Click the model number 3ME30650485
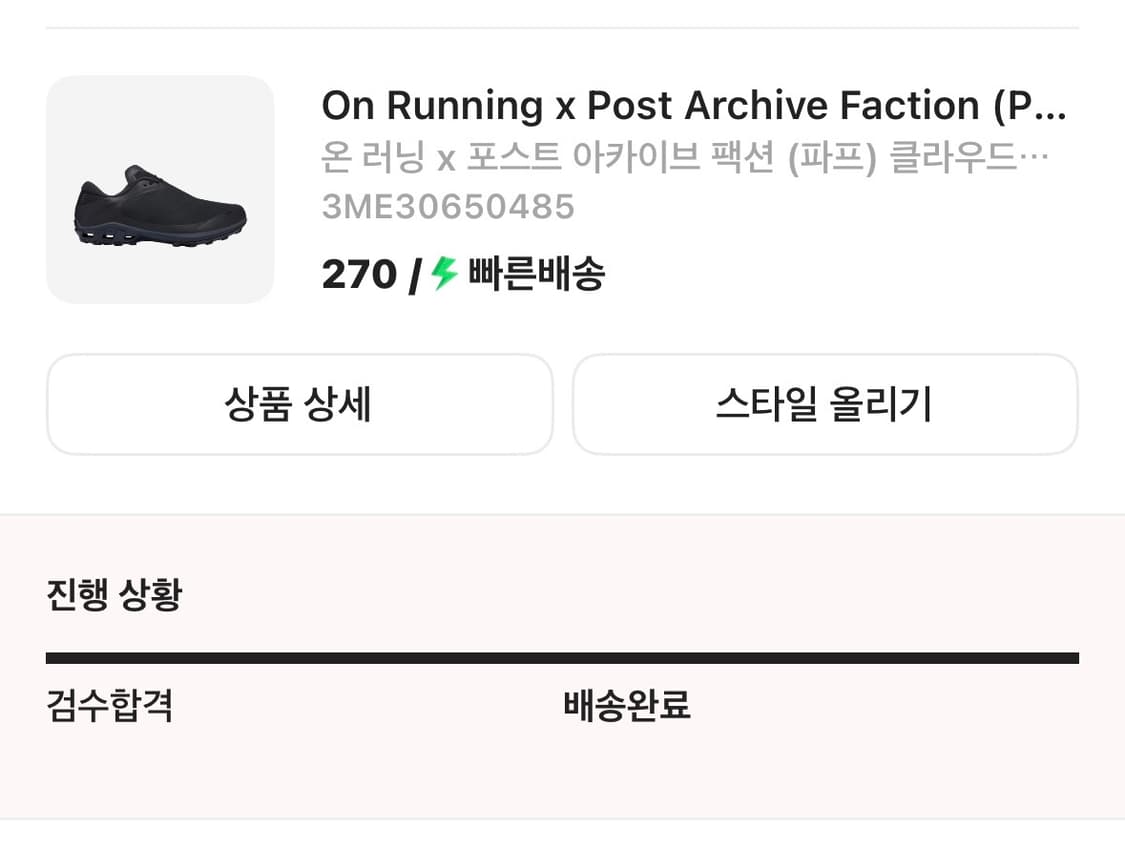The width and height of the screenshot is (1125, 844). (x=449, y=207)
